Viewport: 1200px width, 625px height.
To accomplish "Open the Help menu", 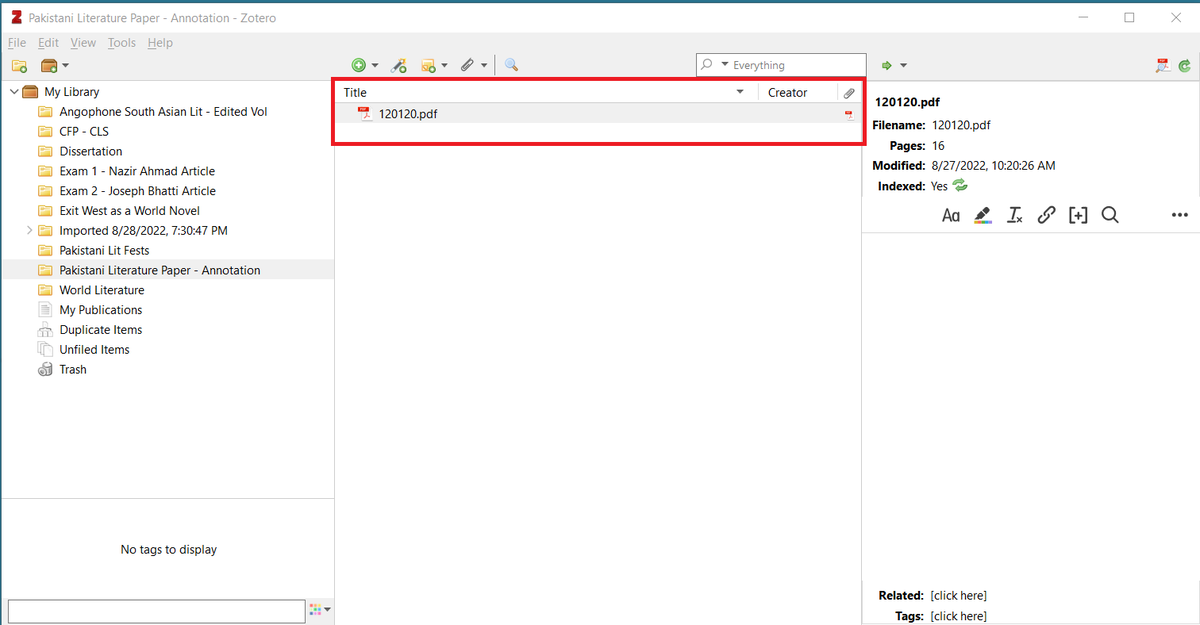I will tap(160, 43).
